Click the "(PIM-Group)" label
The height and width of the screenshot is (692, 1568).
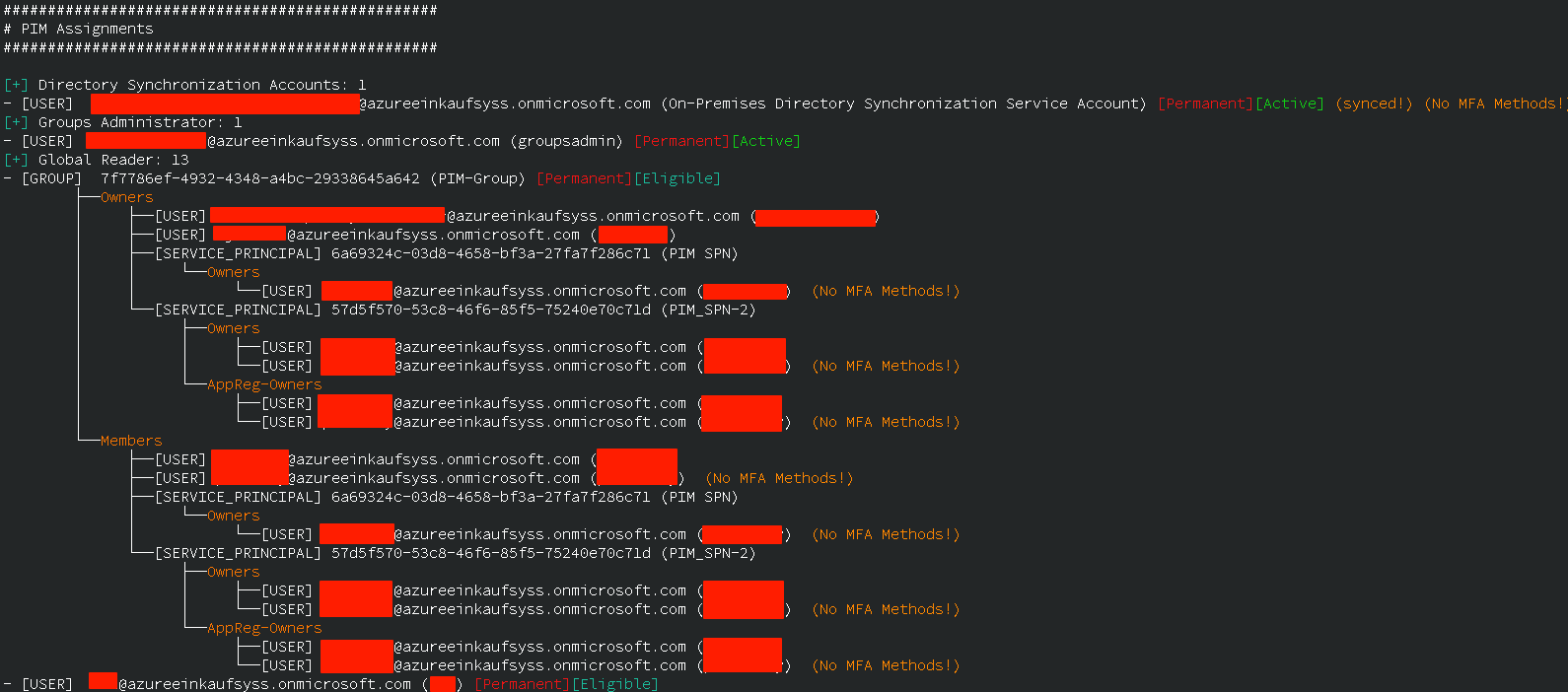click(477, 178)
